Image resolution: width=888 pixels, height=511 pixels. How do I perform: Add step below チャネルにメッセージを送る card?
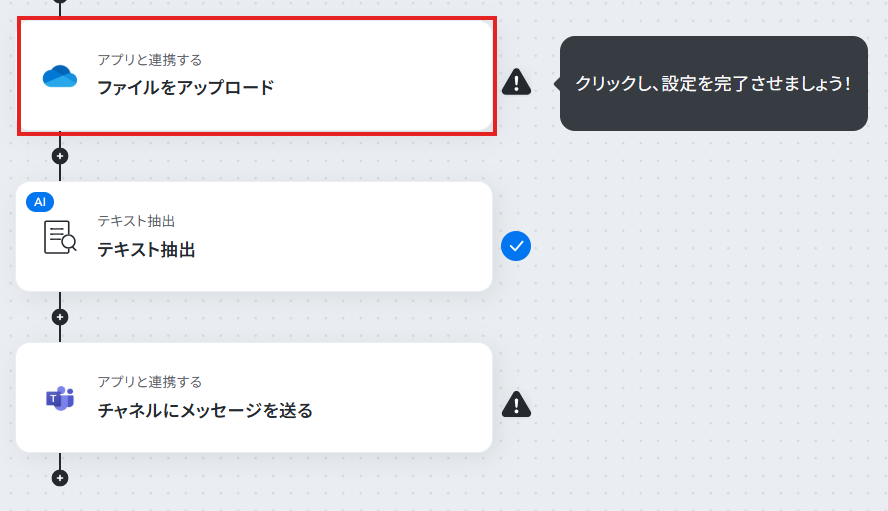(x=60, y=478)
